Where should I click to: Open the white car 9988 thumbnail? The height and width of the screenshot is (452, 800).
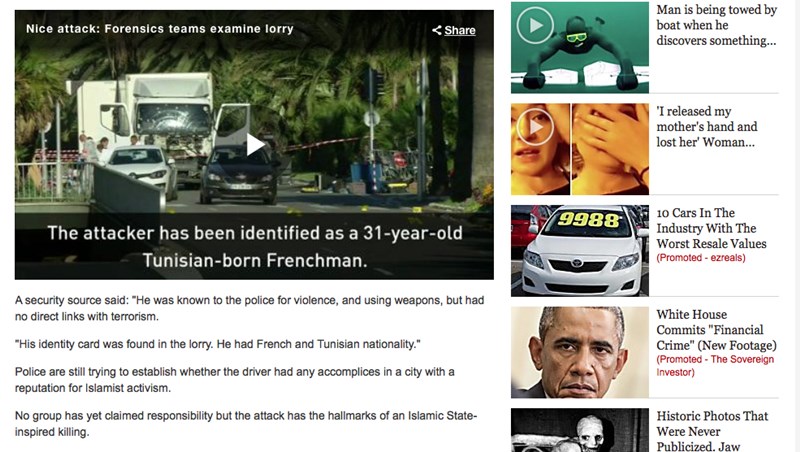point(580,250)
